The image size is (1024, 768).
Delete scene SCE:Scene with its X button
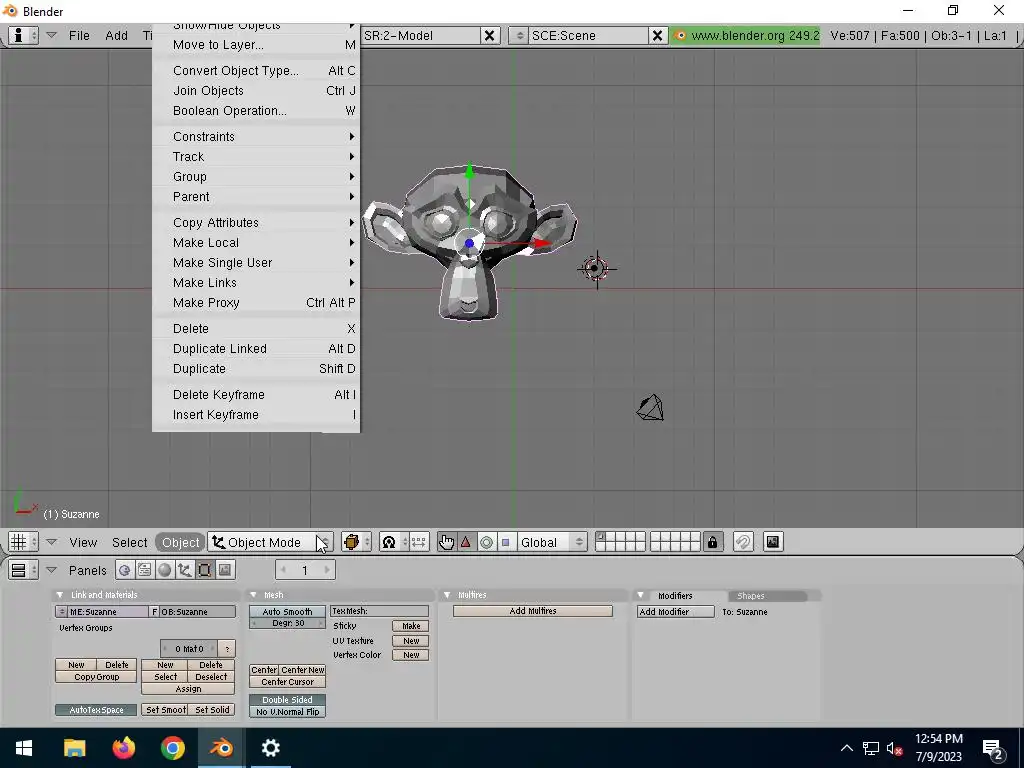pos(657,35)
